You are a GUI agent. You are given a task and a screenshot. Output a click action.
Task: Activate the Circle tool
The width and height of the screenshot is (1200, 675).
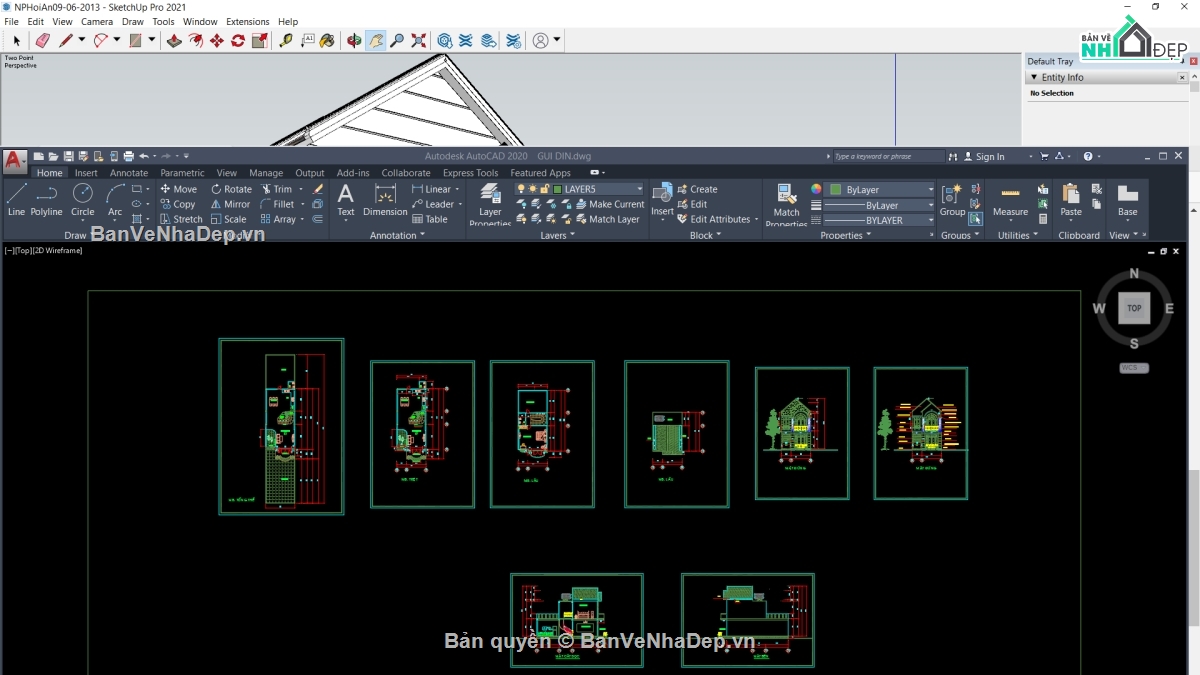click(x=82, y=197)
